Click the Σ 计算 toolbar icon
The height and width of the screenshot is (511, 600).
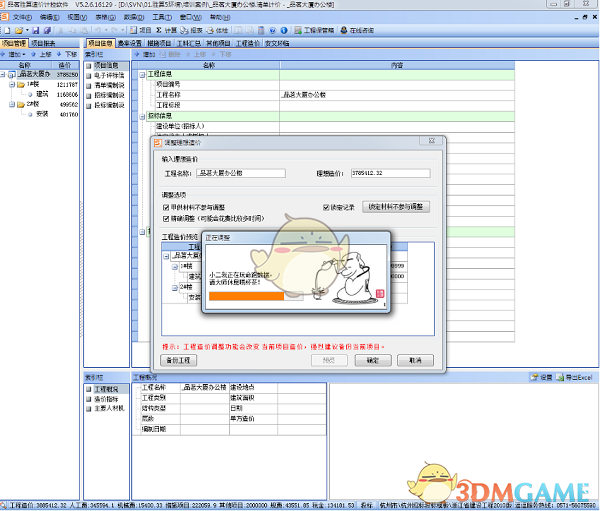click(166, 30)
